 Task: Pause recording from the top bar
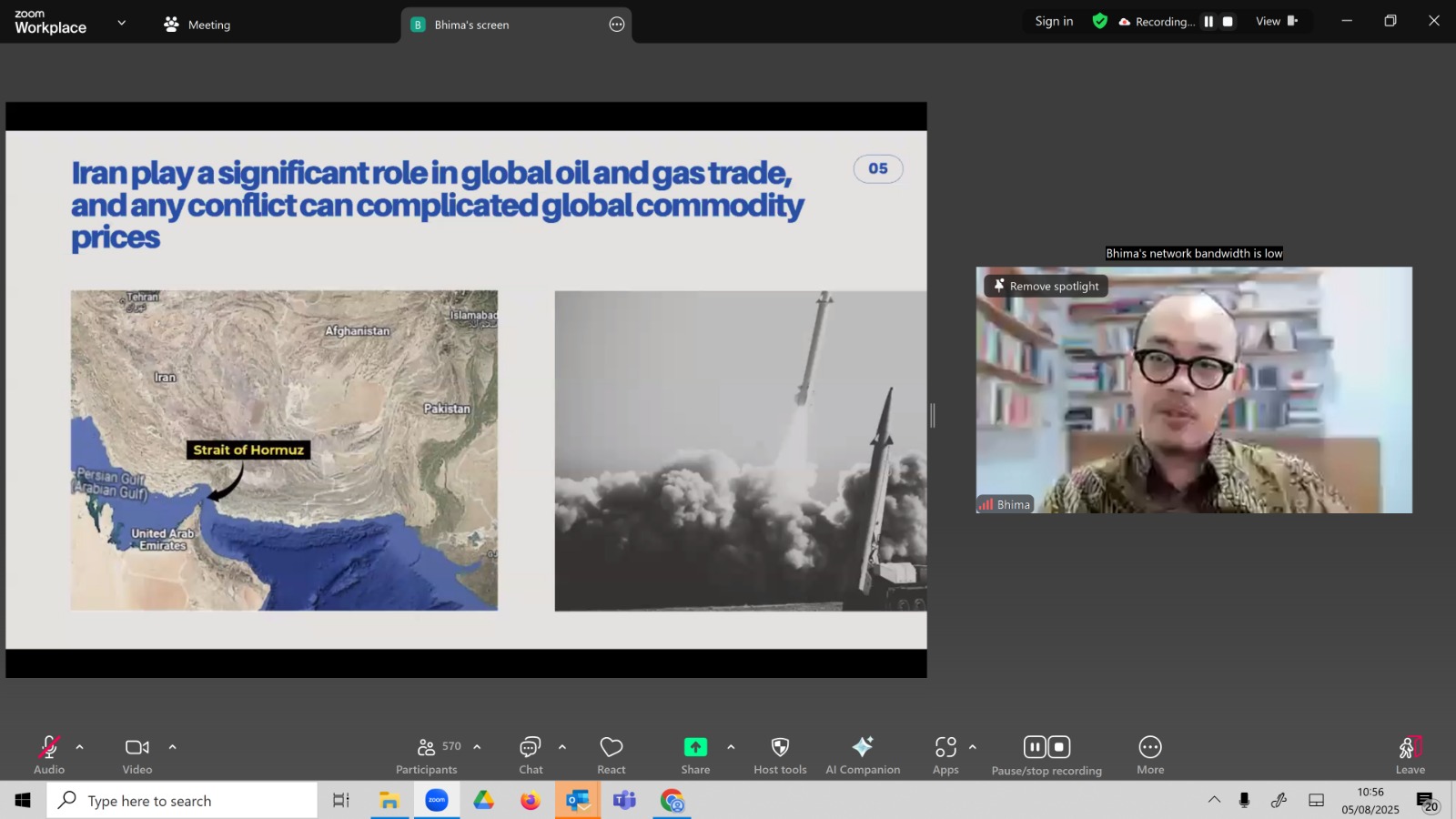click(1208, 21)
